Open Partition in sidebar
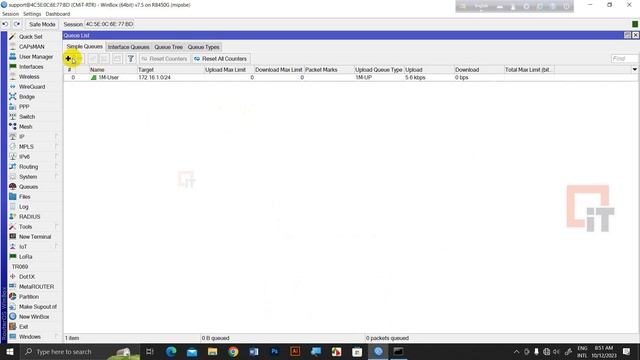The image size is (640, 360). 29,296
